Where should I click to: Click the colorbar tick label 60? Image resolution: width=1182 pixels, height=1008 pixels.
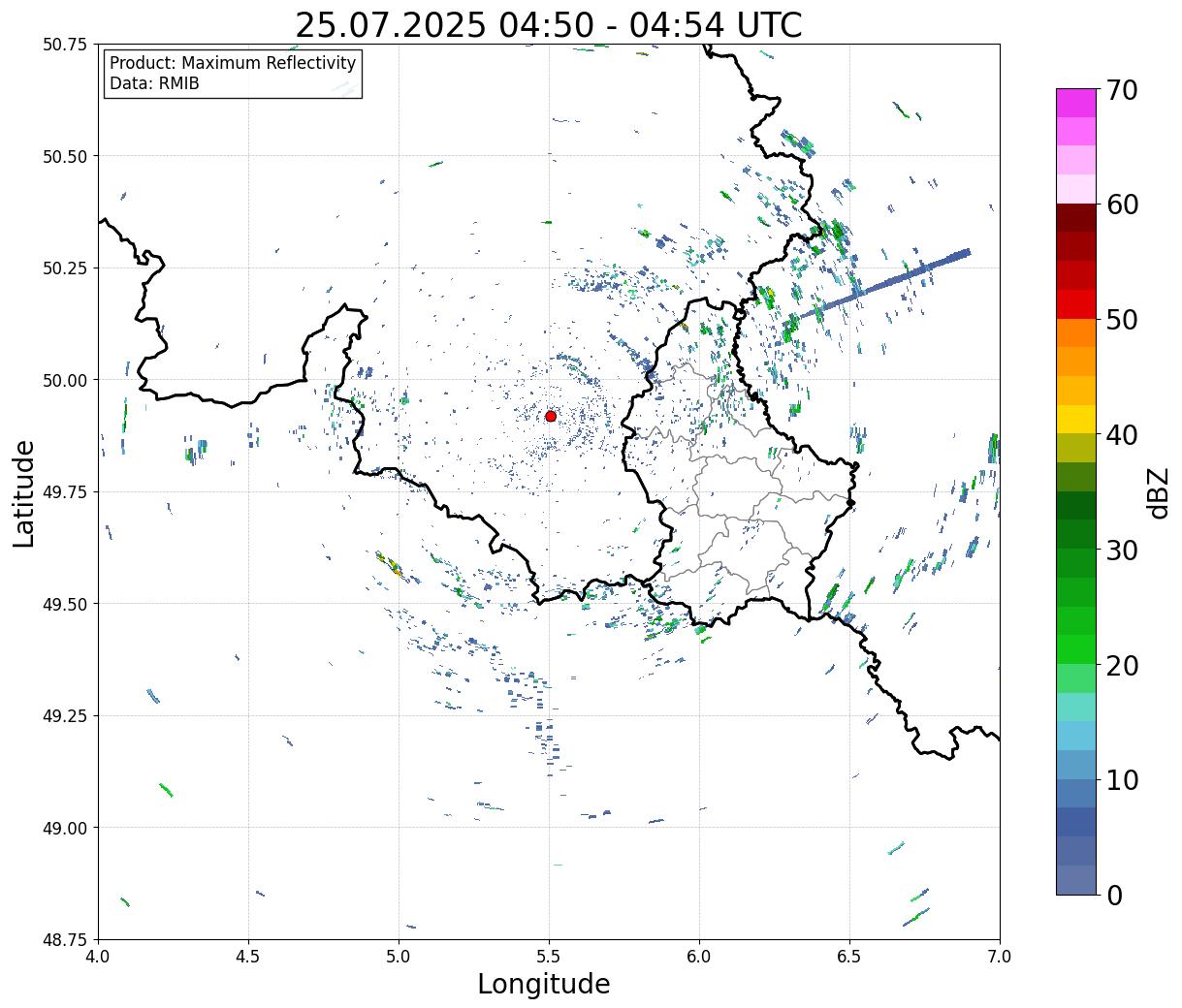click(1121, 205)
